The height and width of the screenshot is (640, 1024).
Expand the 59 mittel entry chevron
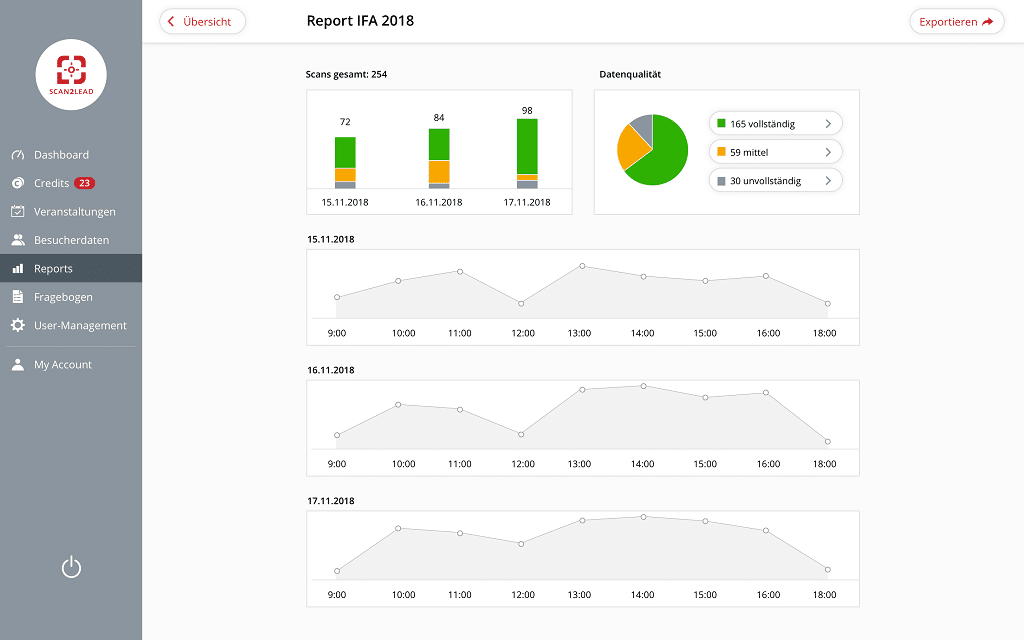pos(828,152)
